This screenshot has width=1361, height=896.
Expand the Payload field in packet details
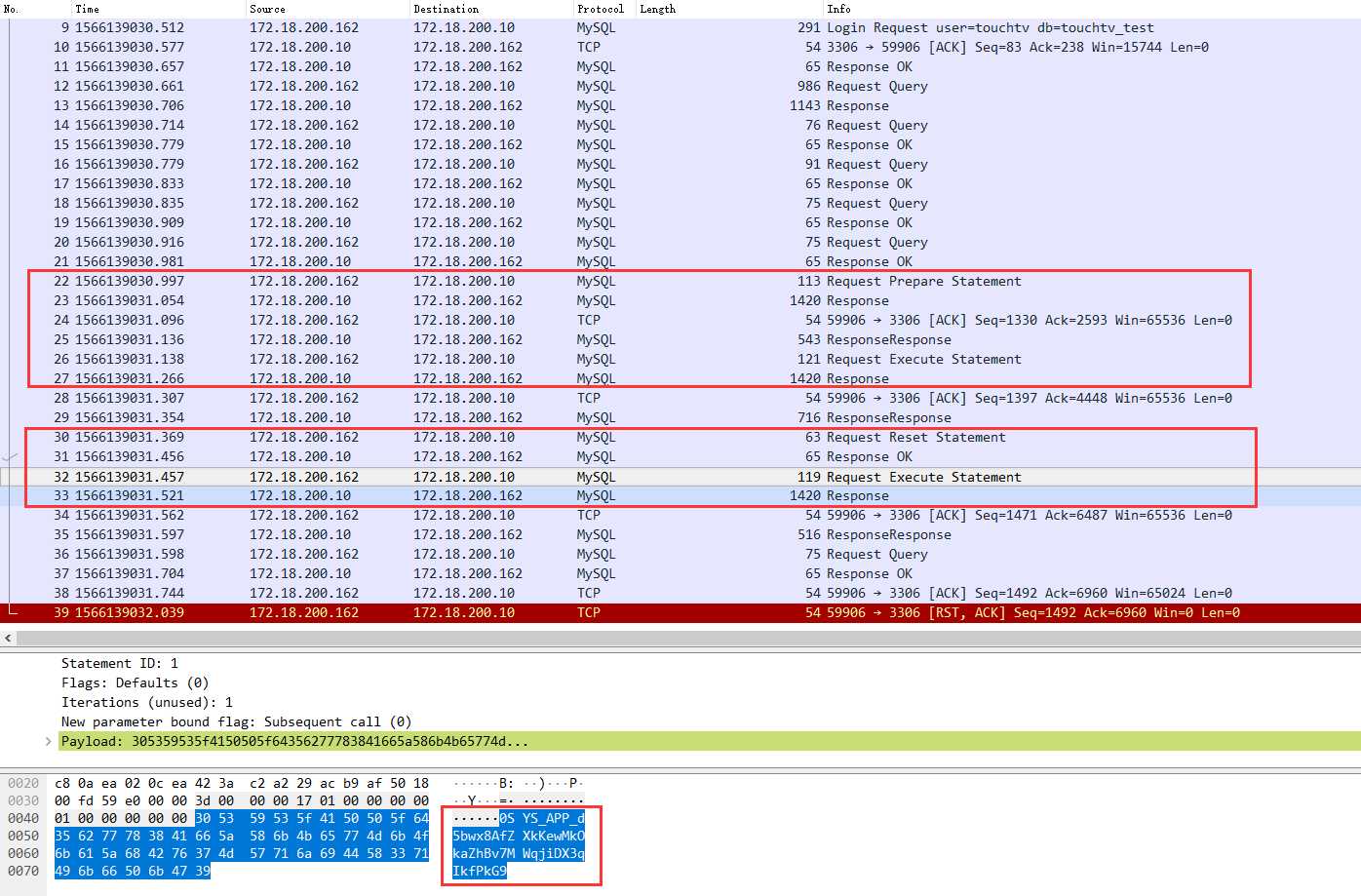tap(49, 742)
